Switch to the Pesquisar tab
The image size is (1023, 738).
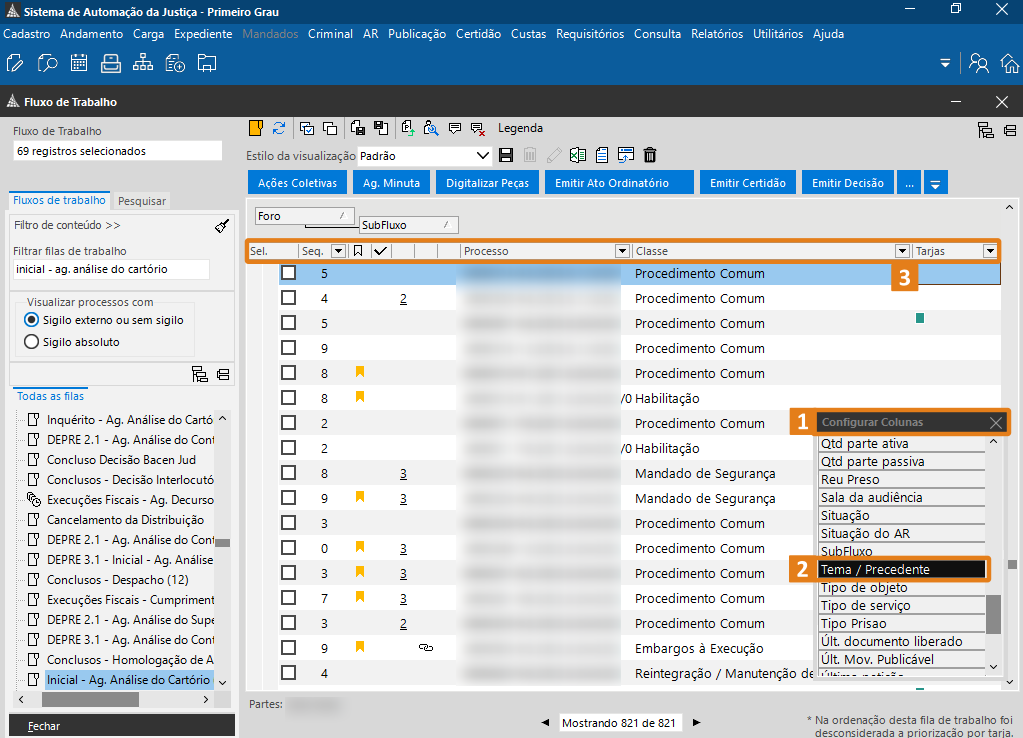tap(142, 201)
